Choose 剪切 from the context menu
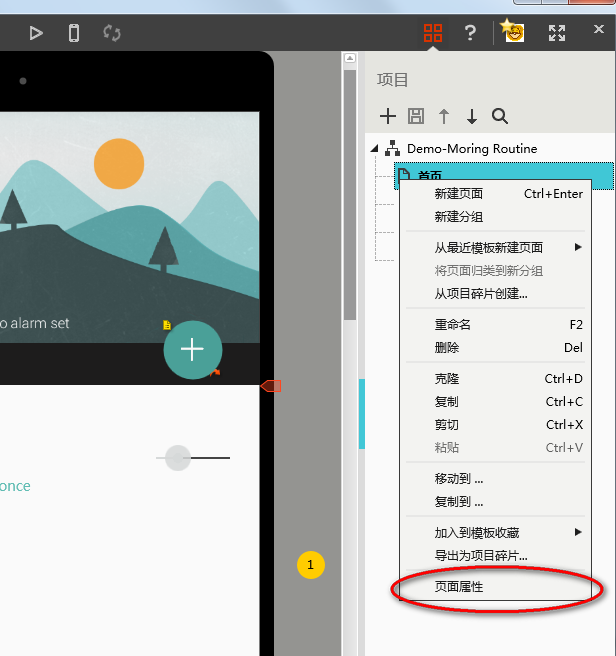Image resolution: width=616 pixels, height=656 pixels. [x=495, y=425]
